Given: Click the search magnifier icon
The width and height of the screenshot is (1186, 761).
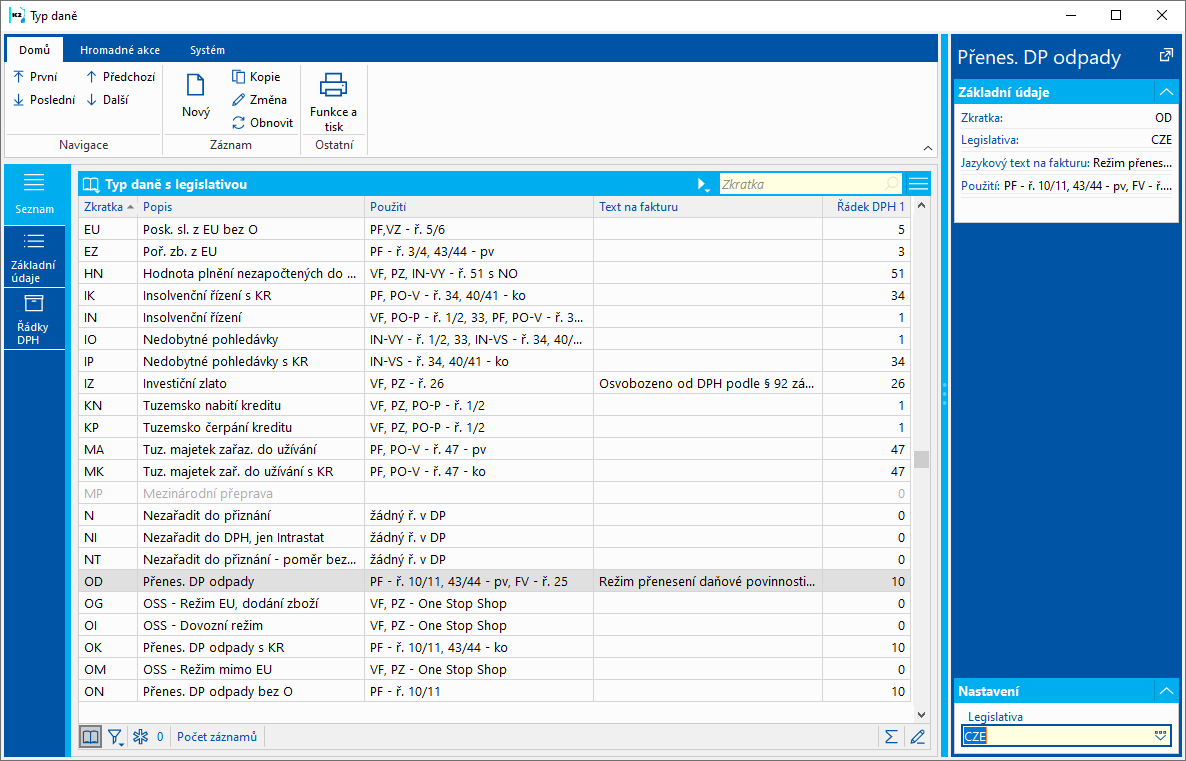Looking at the screenshot, I should [x=892, y=184].
